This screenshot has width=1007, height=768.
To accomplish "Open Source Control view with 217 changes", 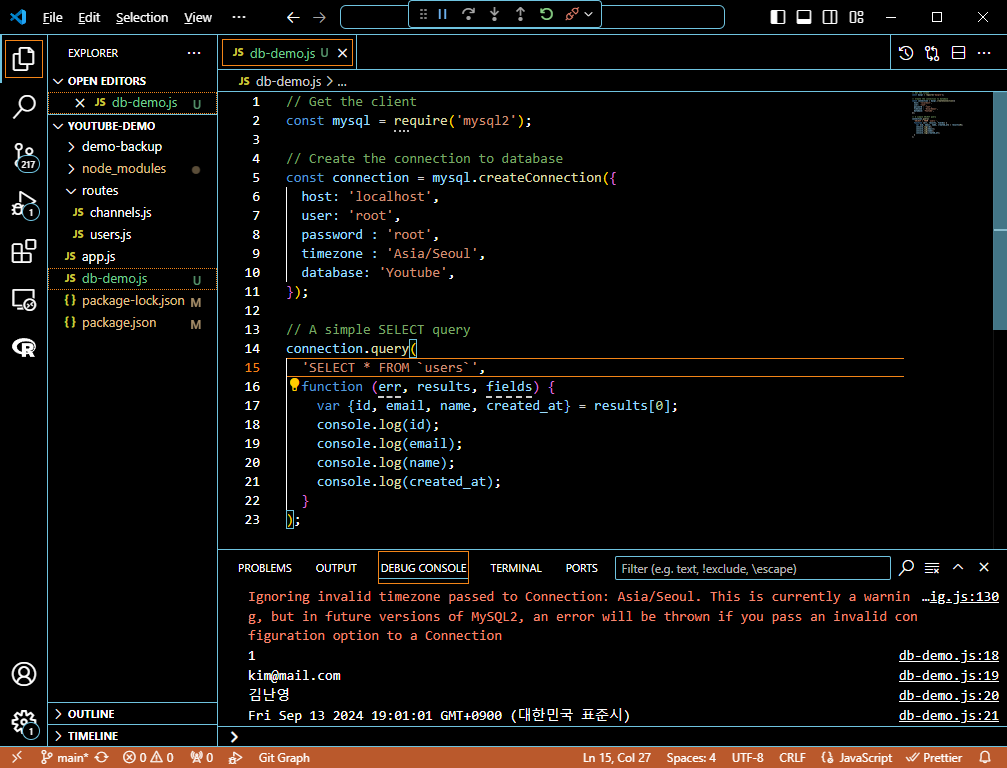I will (24, 156).
